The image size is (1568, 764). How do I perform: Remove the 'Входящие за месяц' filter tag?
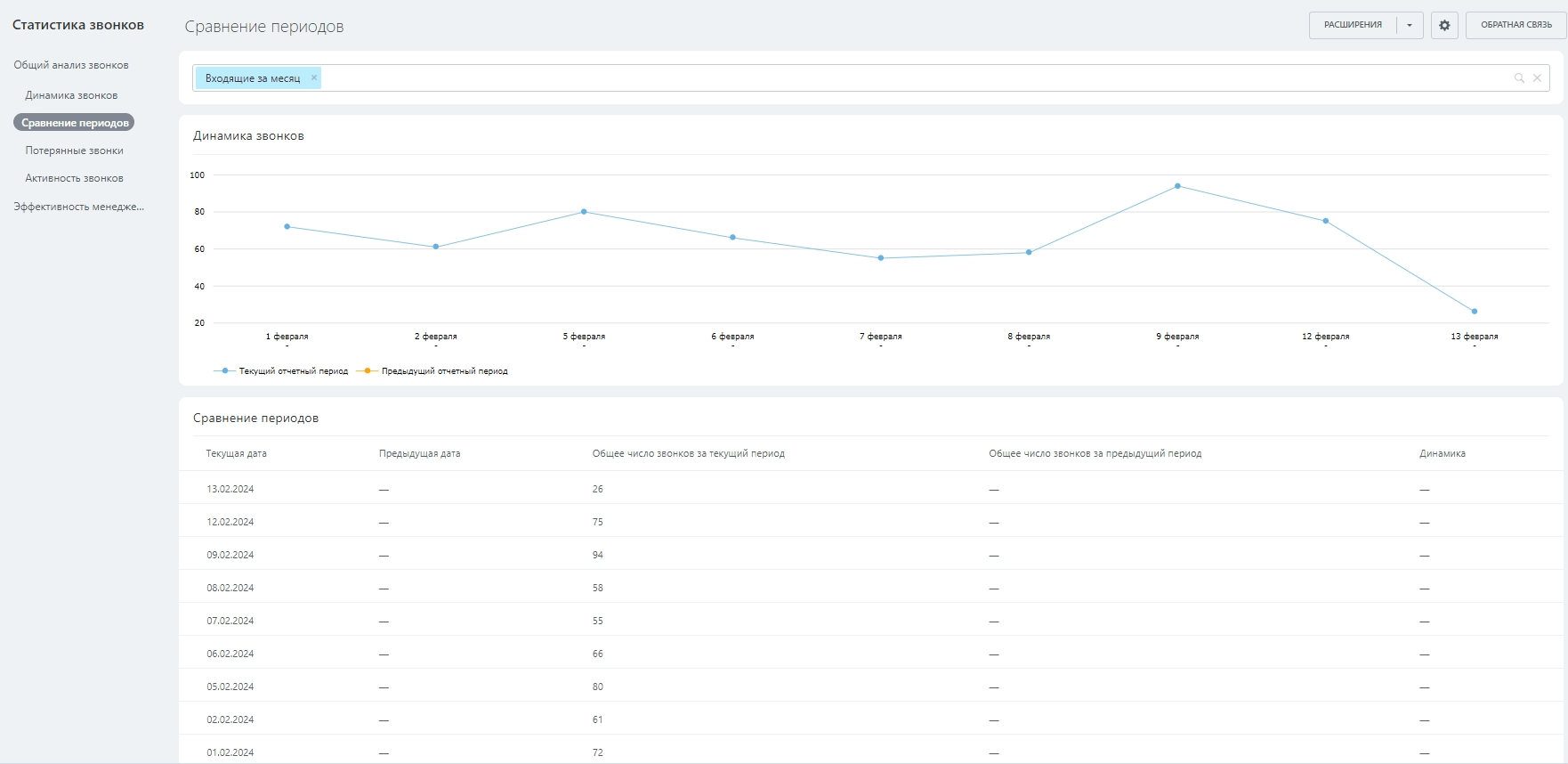click(314, 77)
